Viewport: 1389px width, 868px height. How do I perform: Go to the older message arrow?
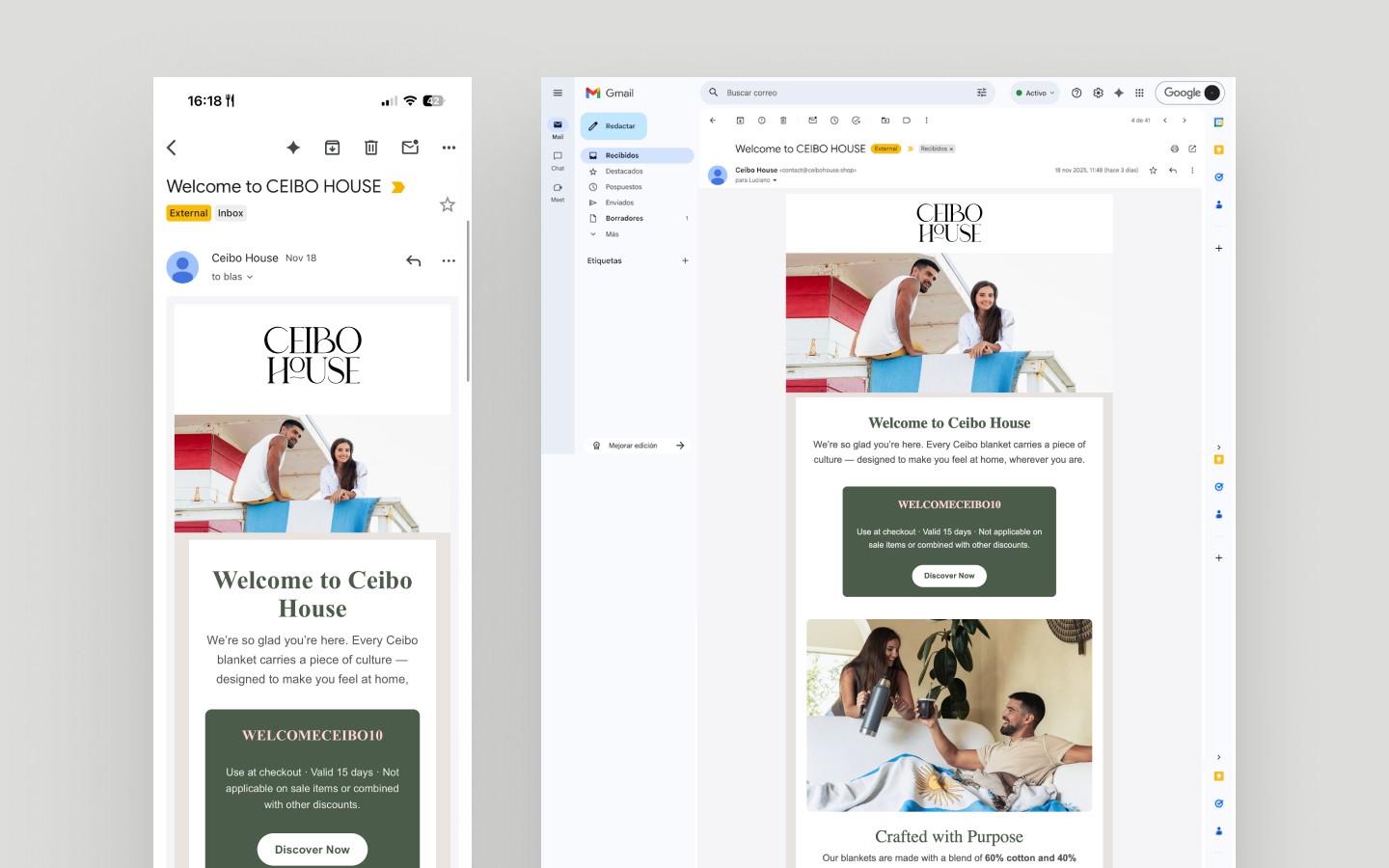1185,121
